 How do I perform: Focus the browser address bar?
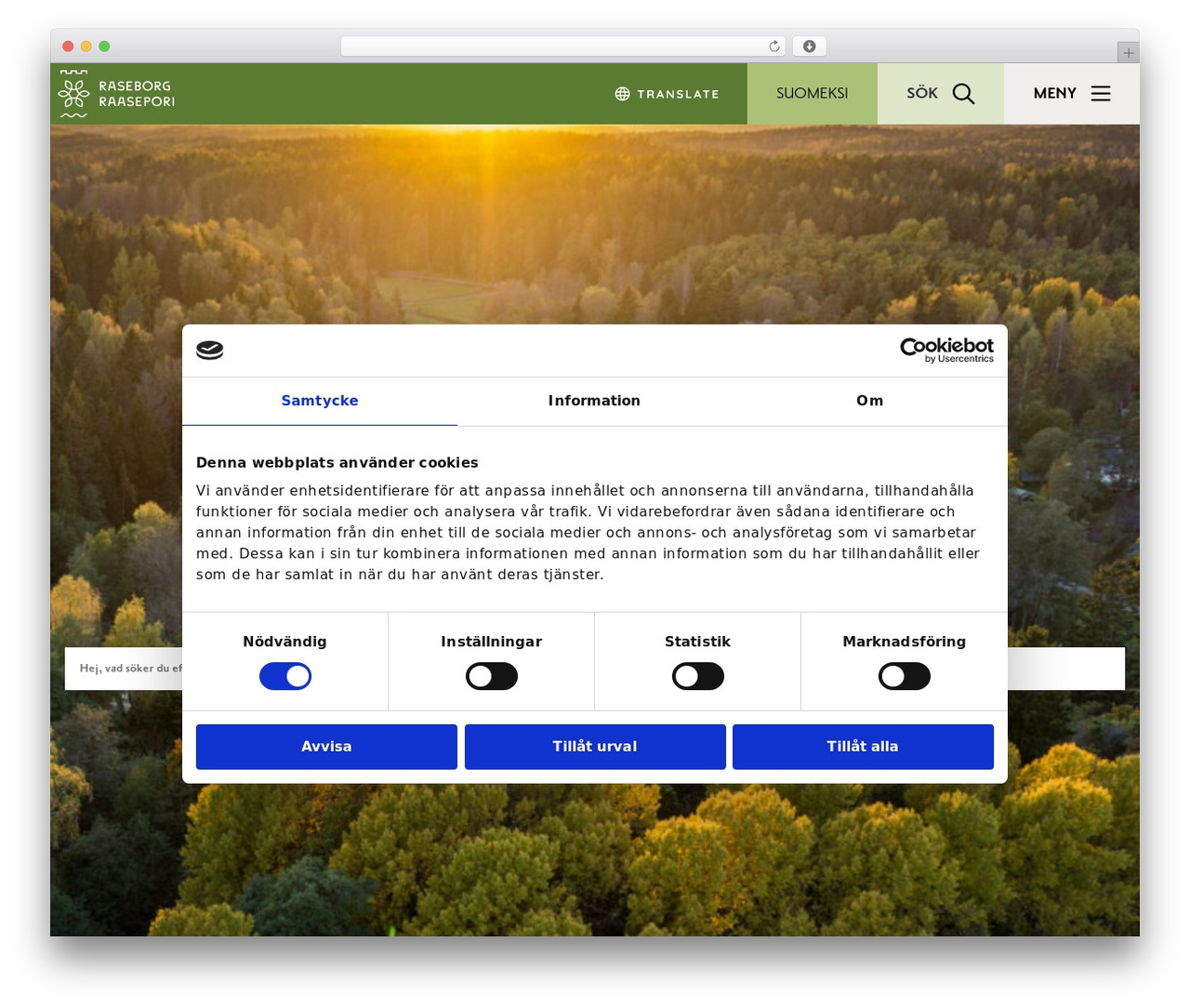click(x=563, y=46)
